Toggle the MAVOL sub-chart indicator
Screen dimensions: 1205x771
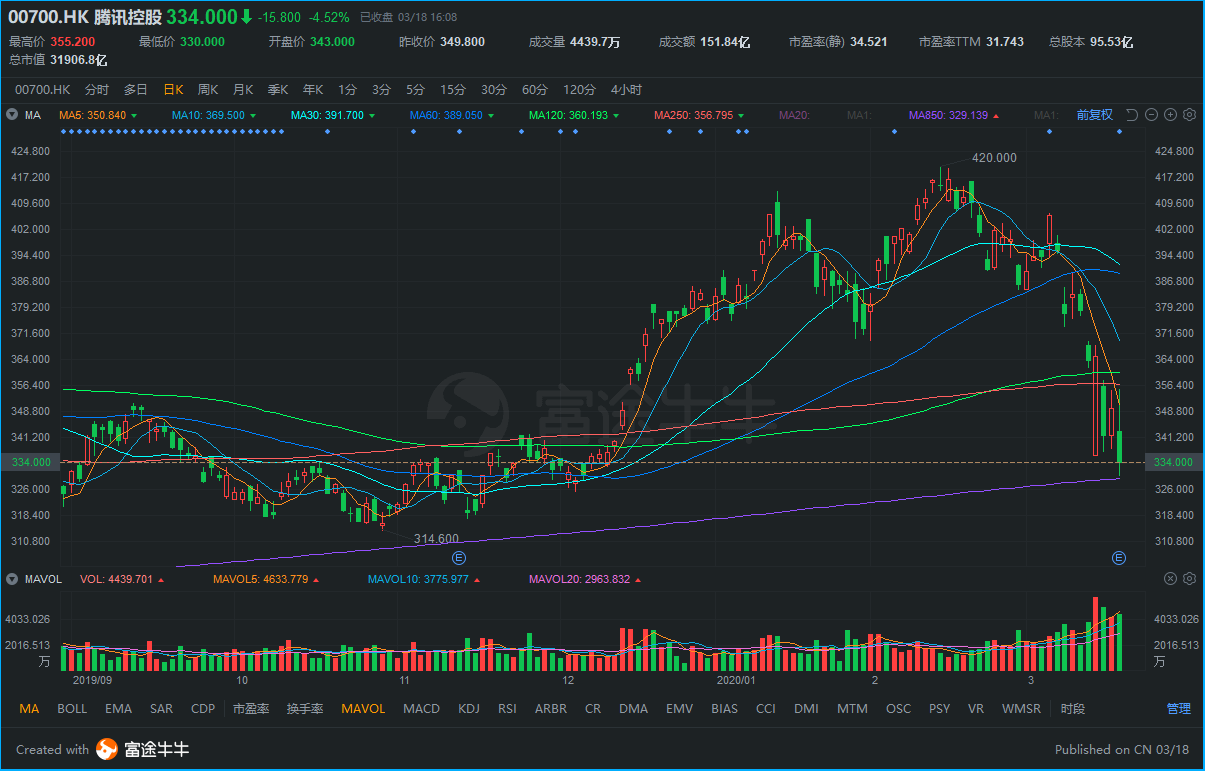click(363, 709)
